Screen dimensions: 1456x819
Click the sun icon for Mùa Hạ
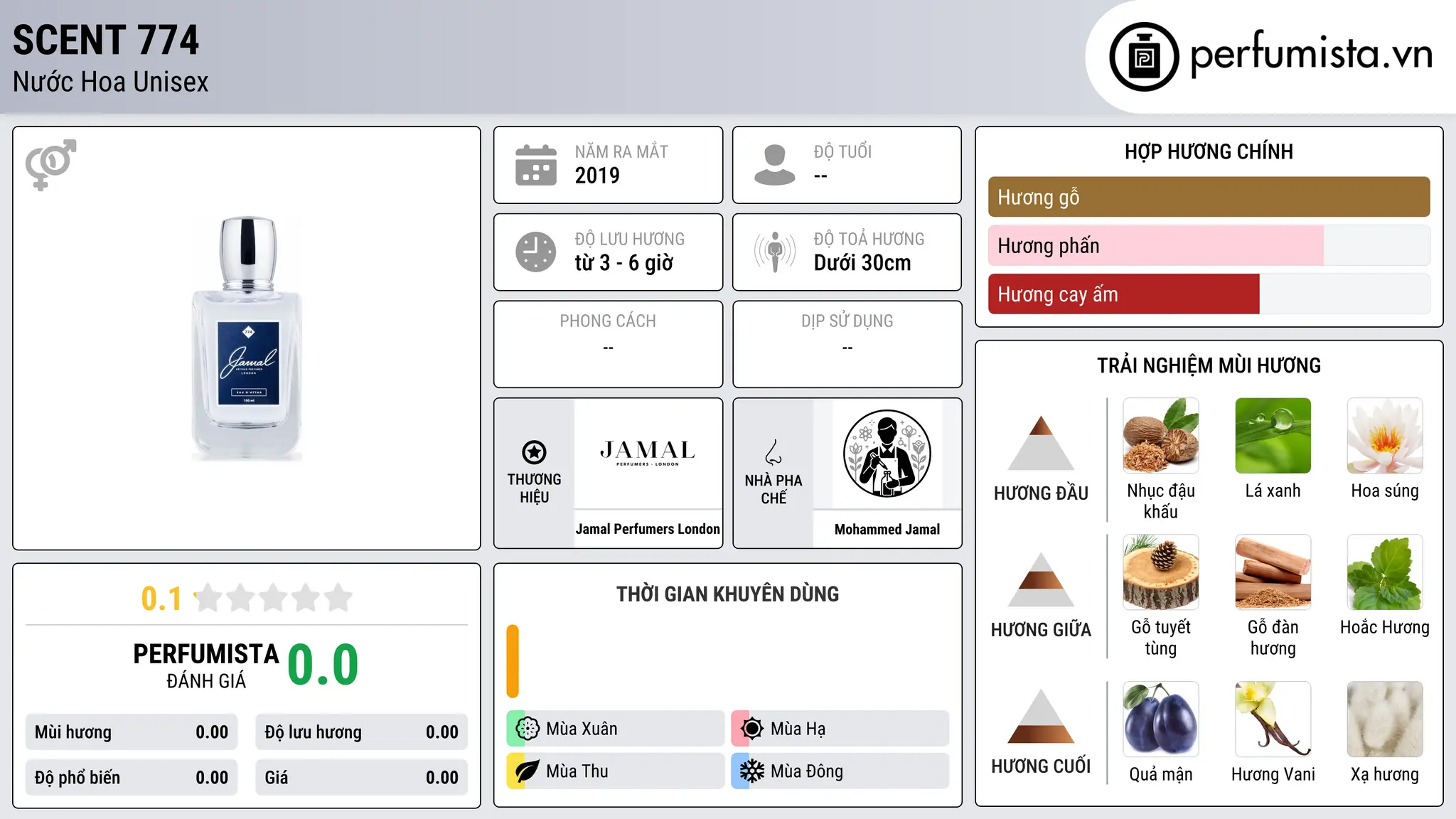[x=752, y=729]
